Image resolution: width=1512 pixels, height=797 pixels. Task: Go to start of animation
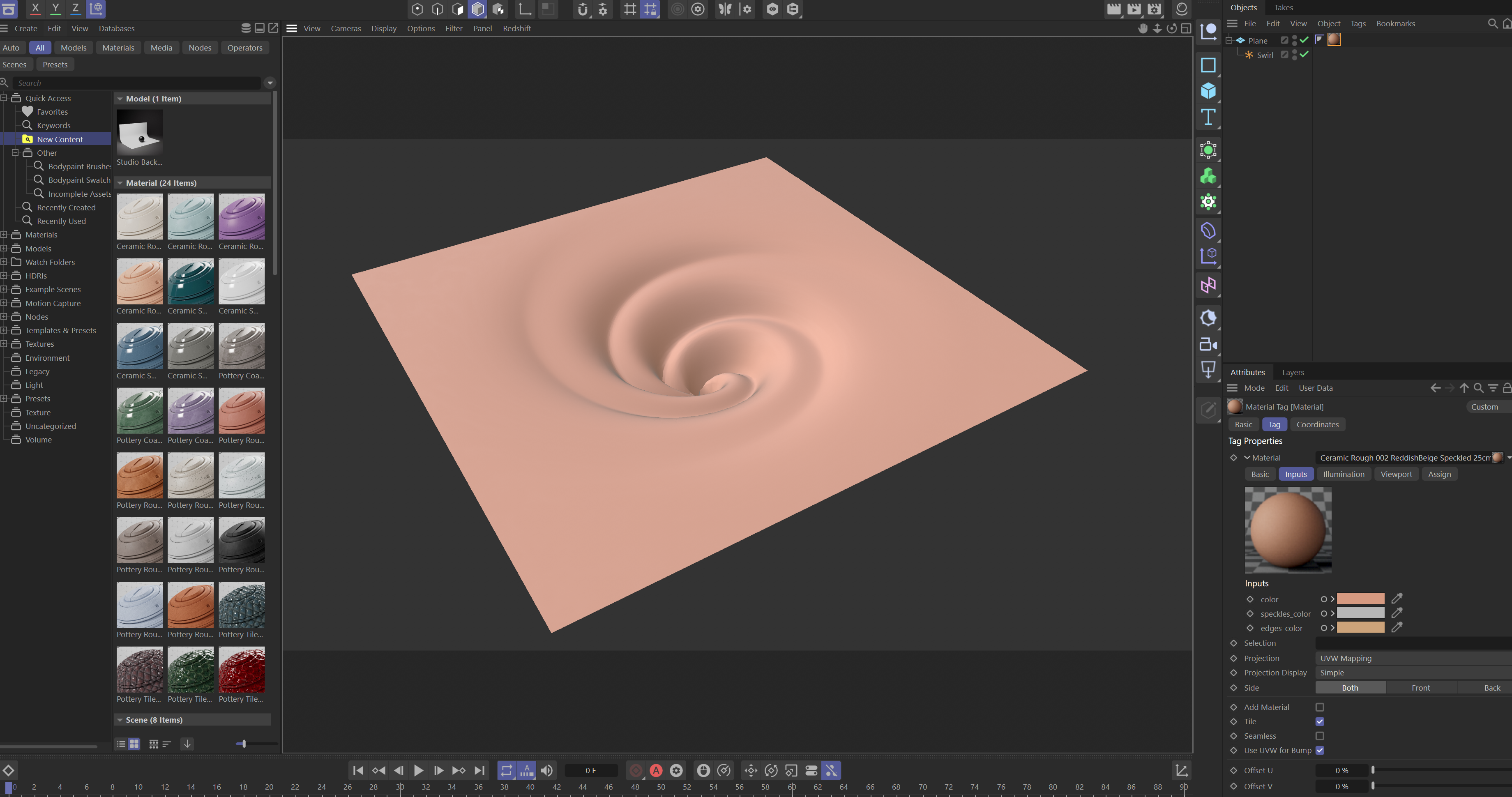point(358,771)
